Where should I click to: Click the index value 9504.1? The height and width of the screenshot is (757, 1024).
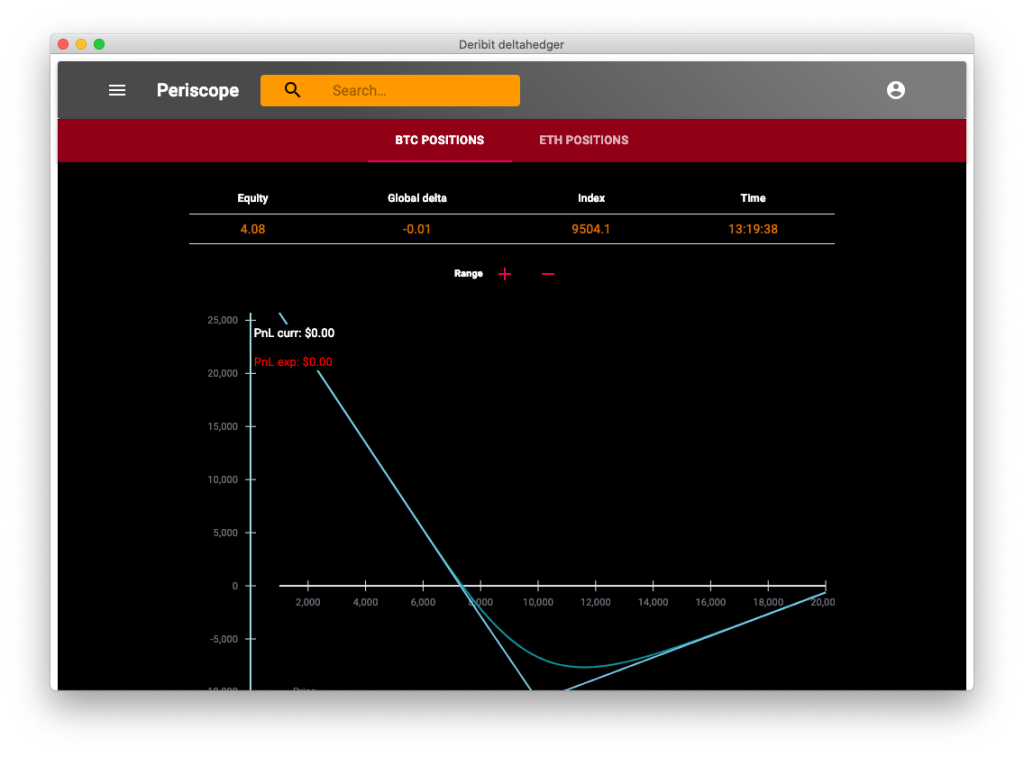coord(591,229)
